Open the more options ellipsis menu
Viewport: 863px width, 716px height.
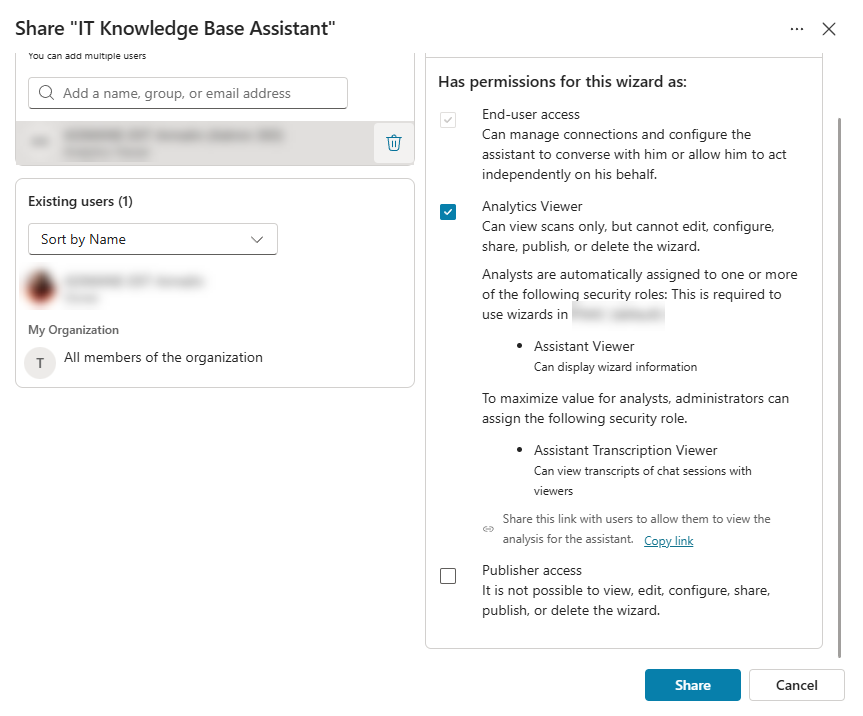[796, 29]
